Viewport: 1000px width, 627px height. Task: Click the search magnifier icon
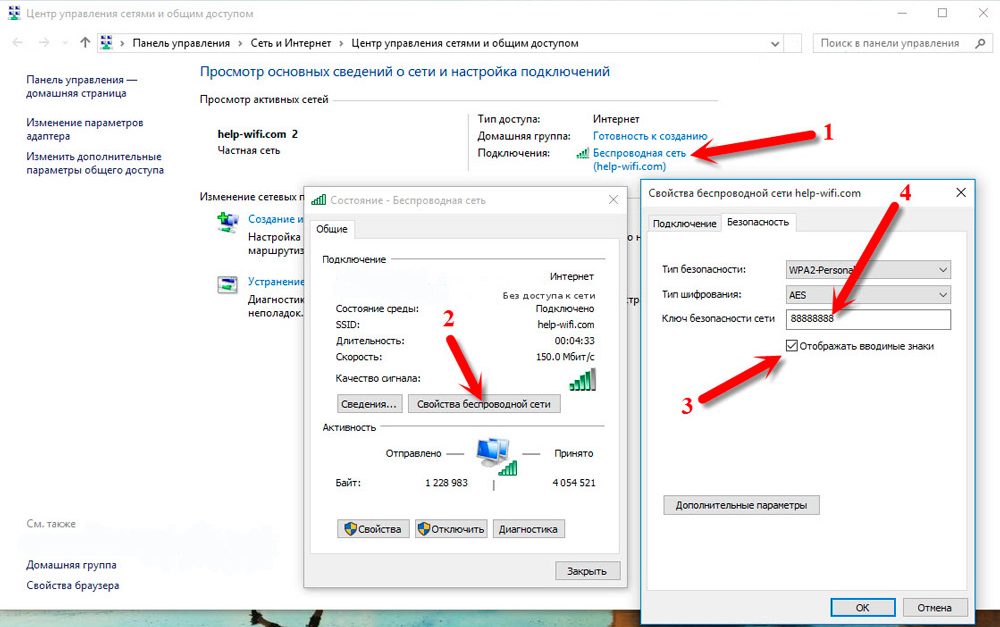coord(980,43)
